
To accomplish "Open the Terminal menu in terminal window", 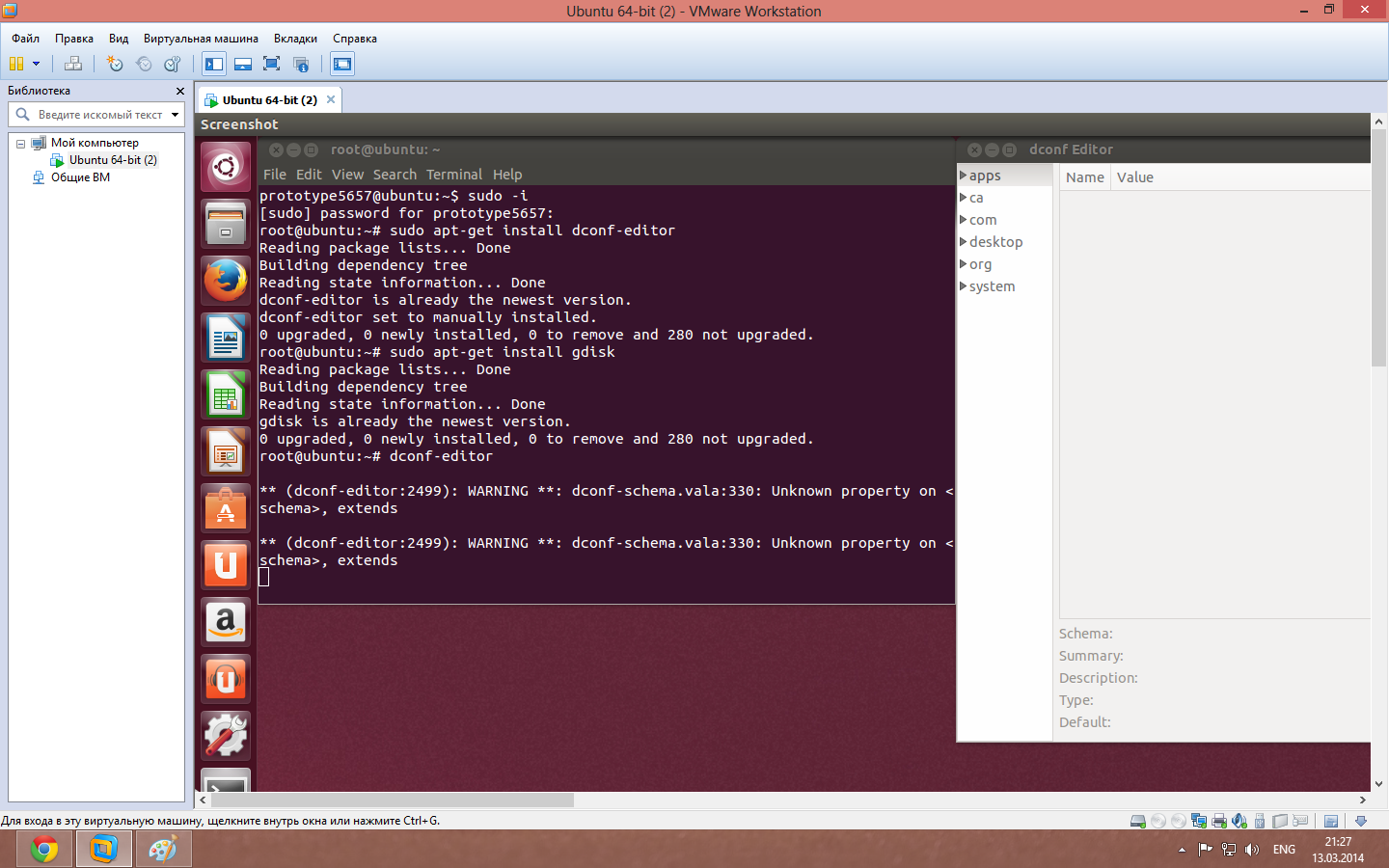I will [454, 175].
